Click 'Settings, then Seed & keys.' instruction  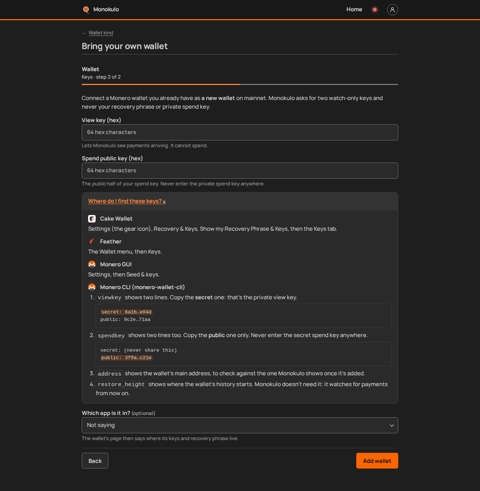click(124, 275)
